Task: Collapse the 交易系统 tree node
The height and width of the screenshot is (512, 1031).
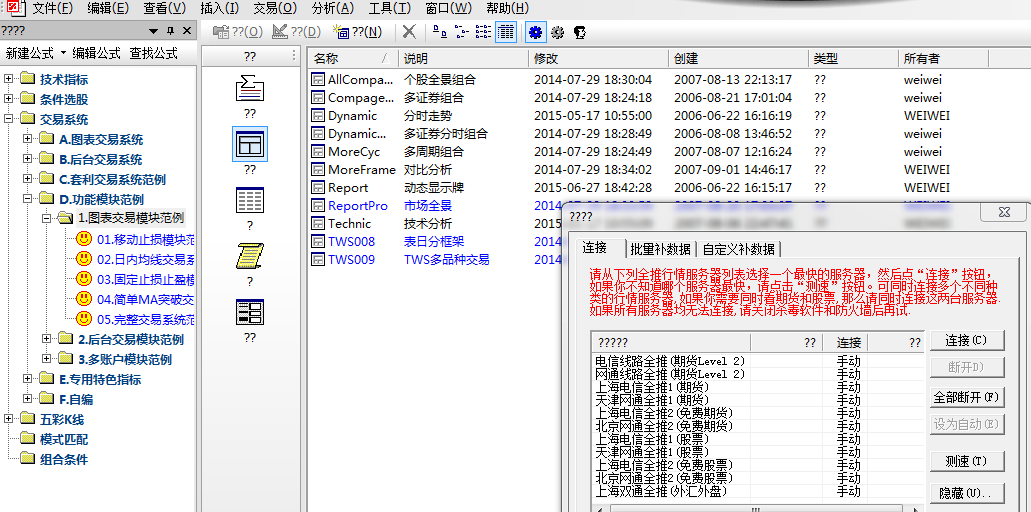Action: (x=9, y=119)
